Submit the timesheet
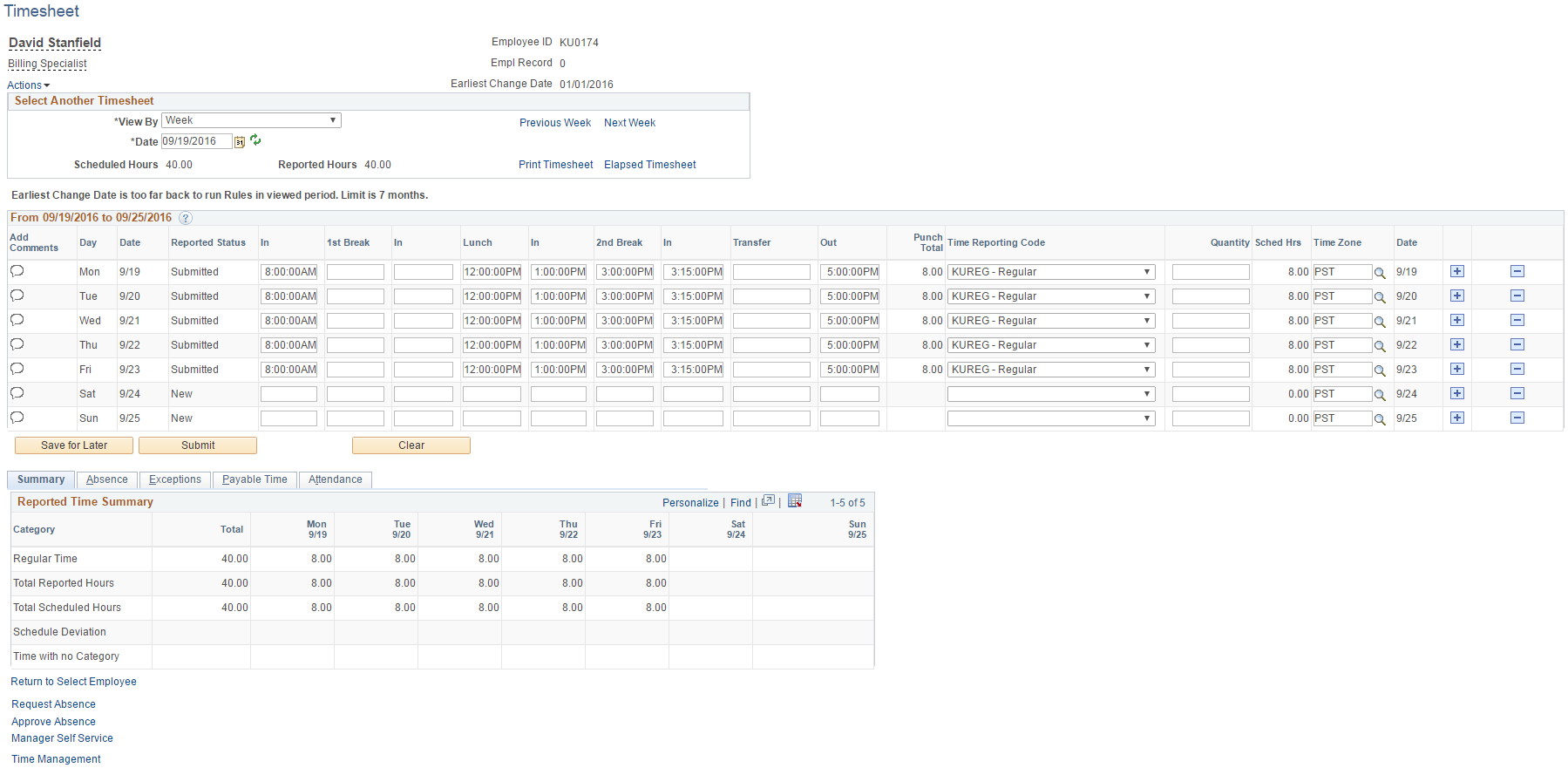 (x=198, y=445)
